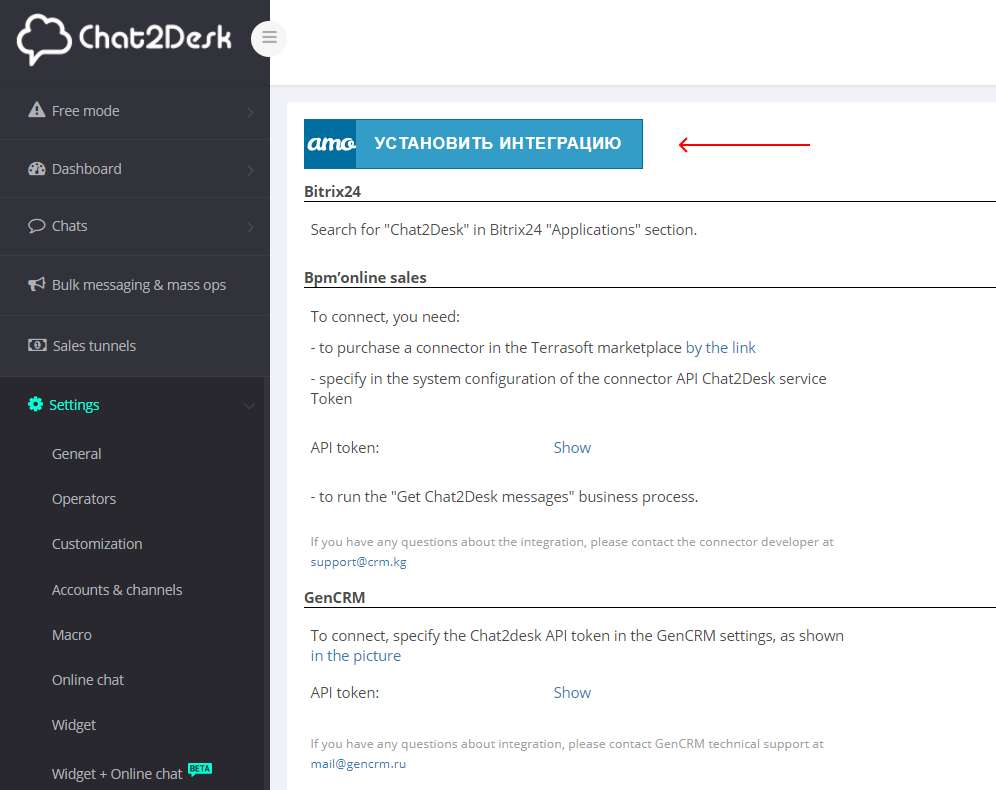This screenshot has height=790, width=996.
Task: Click the amoCRM logo on the integration button
Action: pyautogui.click(x=330, y=143)
